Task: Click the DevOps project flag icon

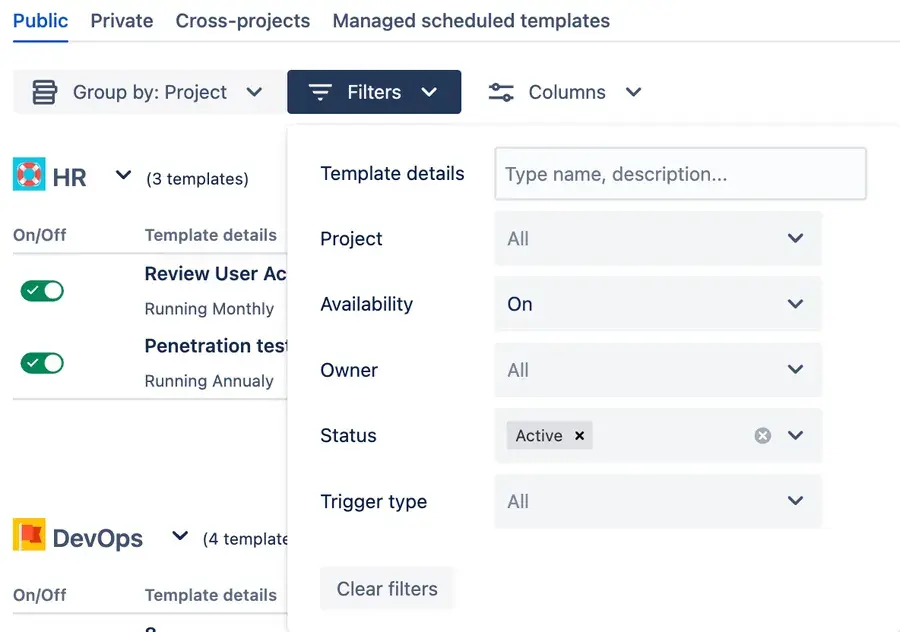Action: (27, 536)
